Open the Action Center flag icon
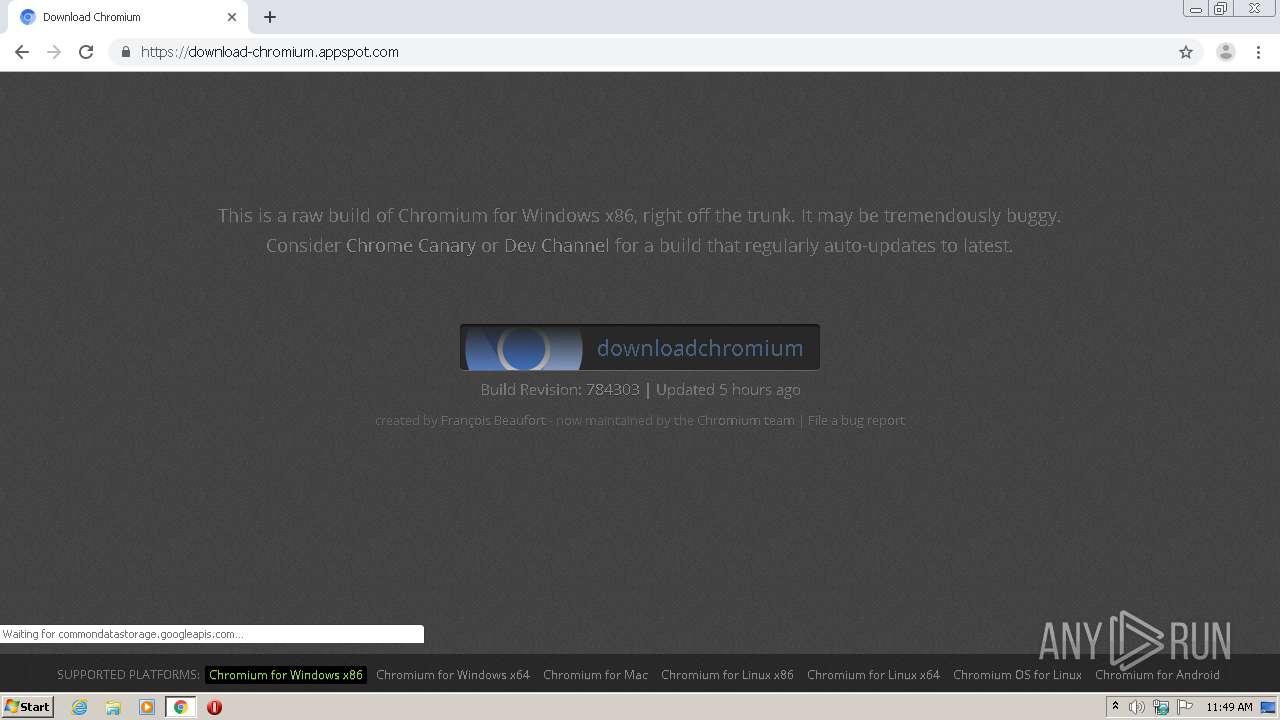 pos(1185,707)
